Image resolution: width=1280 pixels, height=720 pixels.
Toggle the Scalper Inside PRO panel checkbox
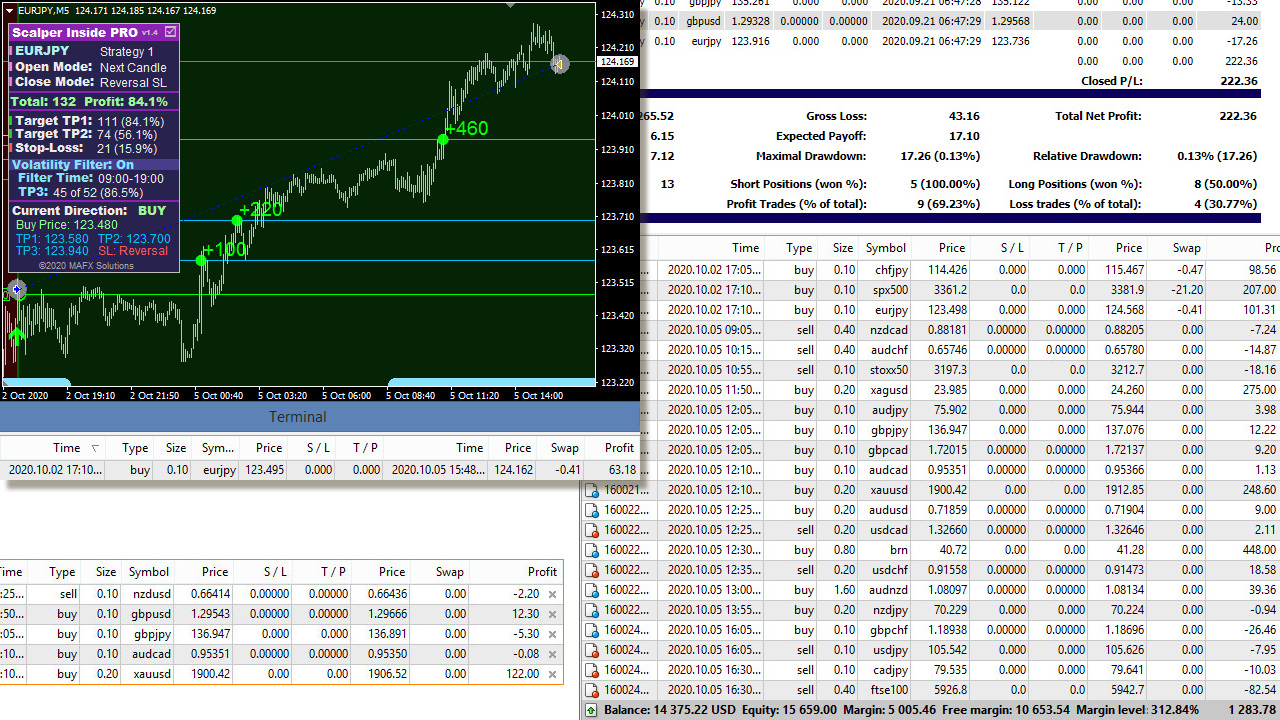[170, 32]
